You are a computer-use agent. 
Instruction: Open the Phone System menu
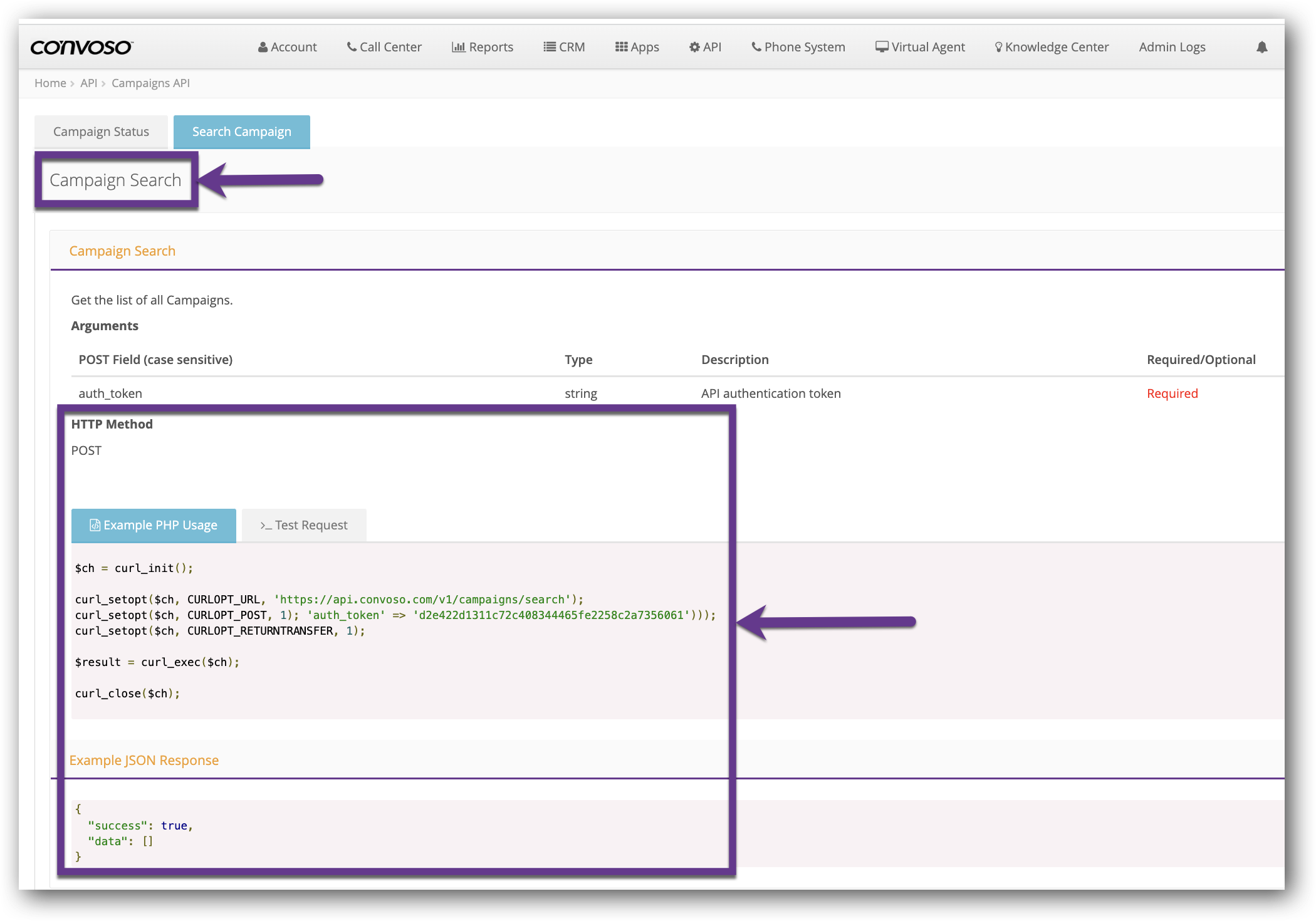[x=798, y=47]
